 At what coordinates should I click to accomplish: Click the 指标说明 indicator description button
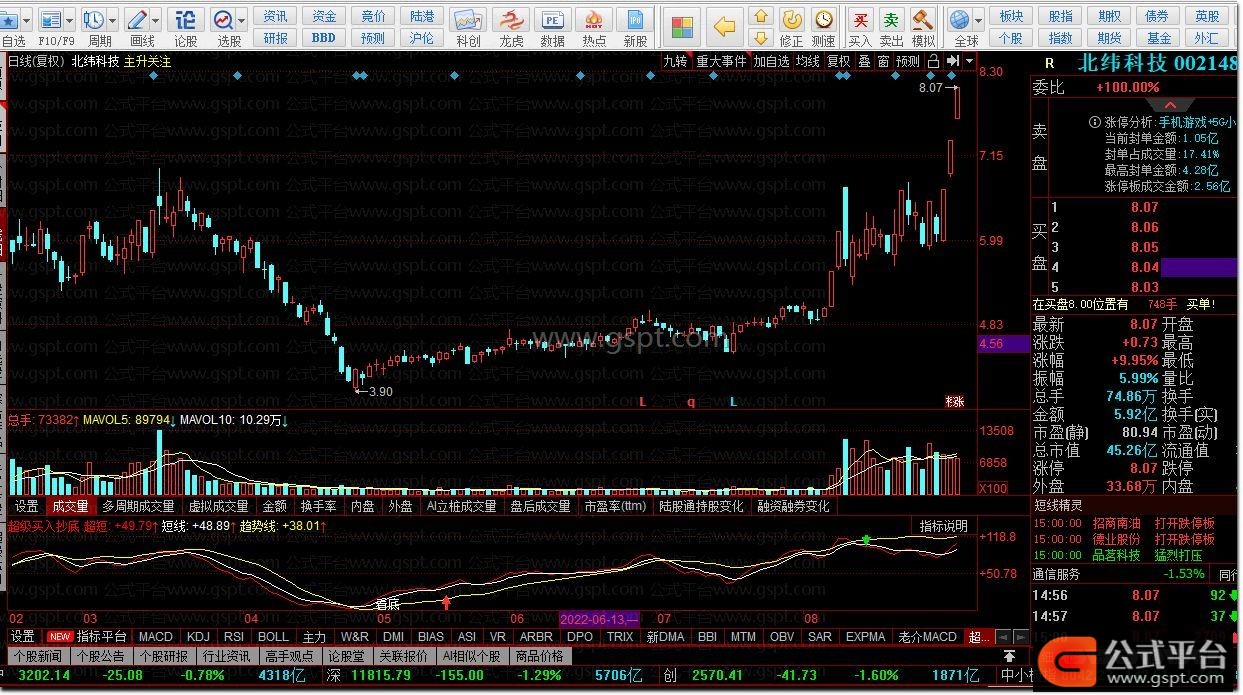pyautogui.click(x=943, y=526)
